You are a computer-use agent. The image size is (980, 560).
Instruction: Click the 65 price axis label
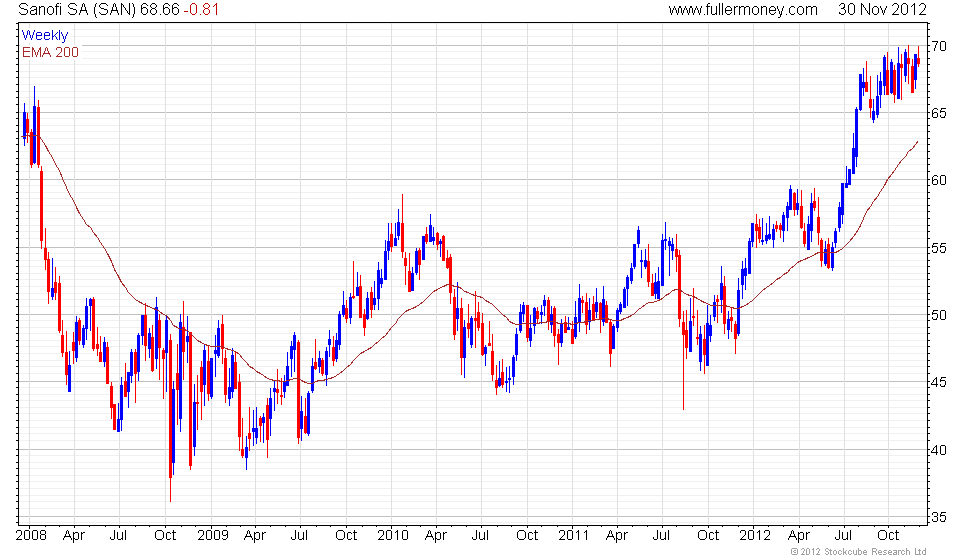[939, 113]
